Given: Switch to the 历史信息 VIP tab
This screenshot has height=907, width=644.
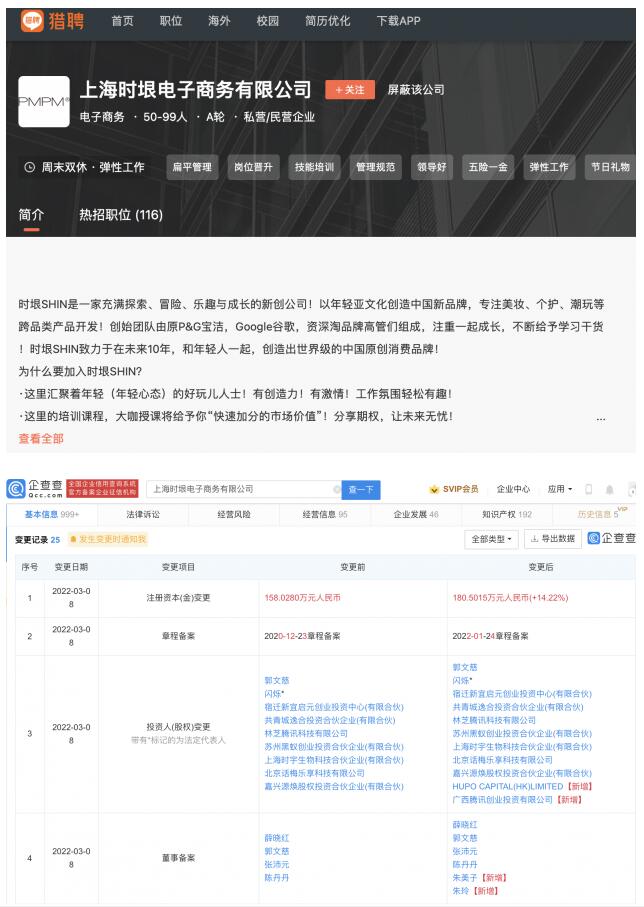Looking at the screenshot, I should tap(598, 514).
